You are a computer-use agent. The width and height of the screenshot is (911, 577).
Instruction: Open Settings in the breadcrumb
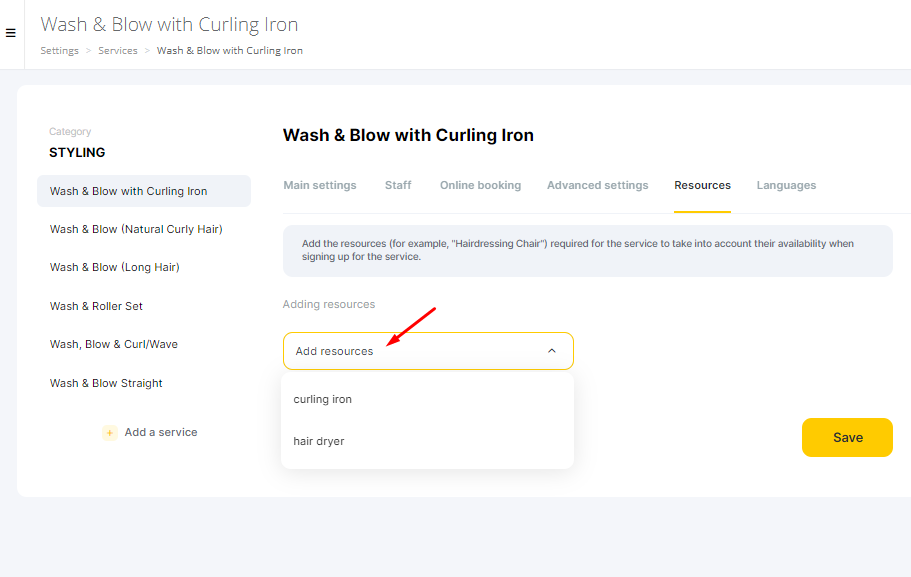(x=59, y=51)
